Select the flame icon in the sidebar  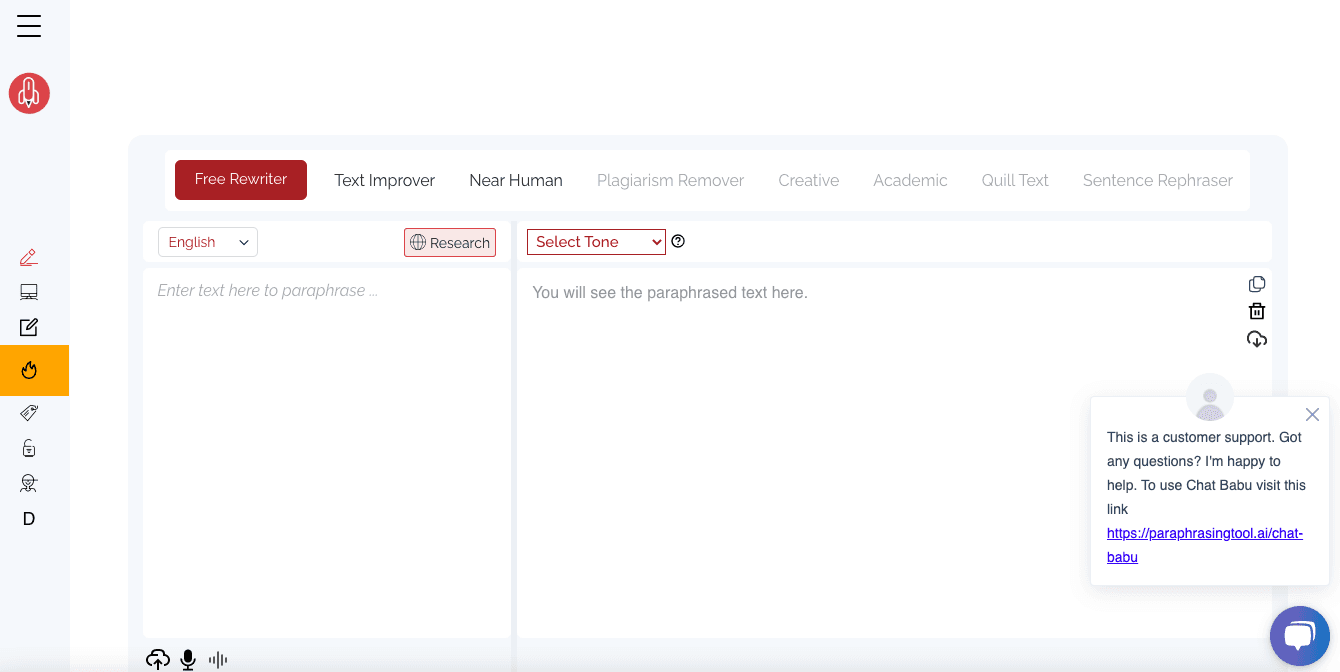point(28,370)
